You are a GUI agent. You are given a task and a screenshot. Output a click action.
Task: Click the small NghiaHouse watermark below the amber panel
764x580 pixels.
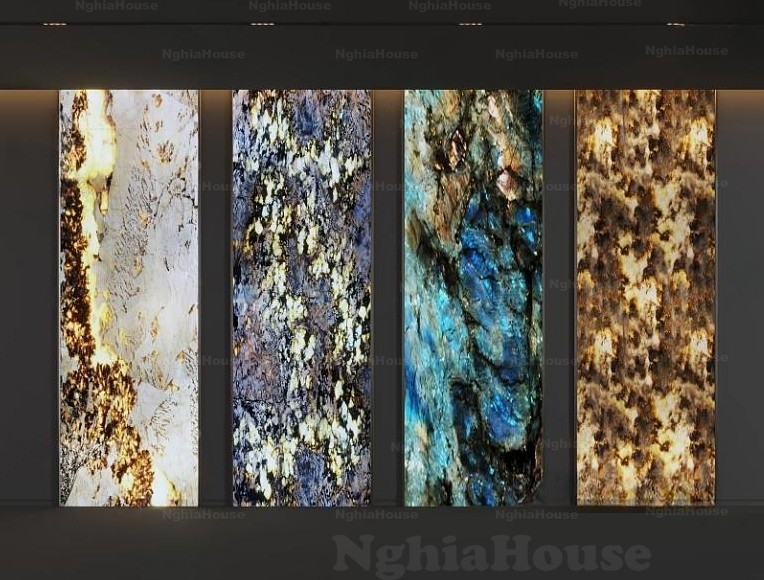pyautogui.click(x=686, y=512)
